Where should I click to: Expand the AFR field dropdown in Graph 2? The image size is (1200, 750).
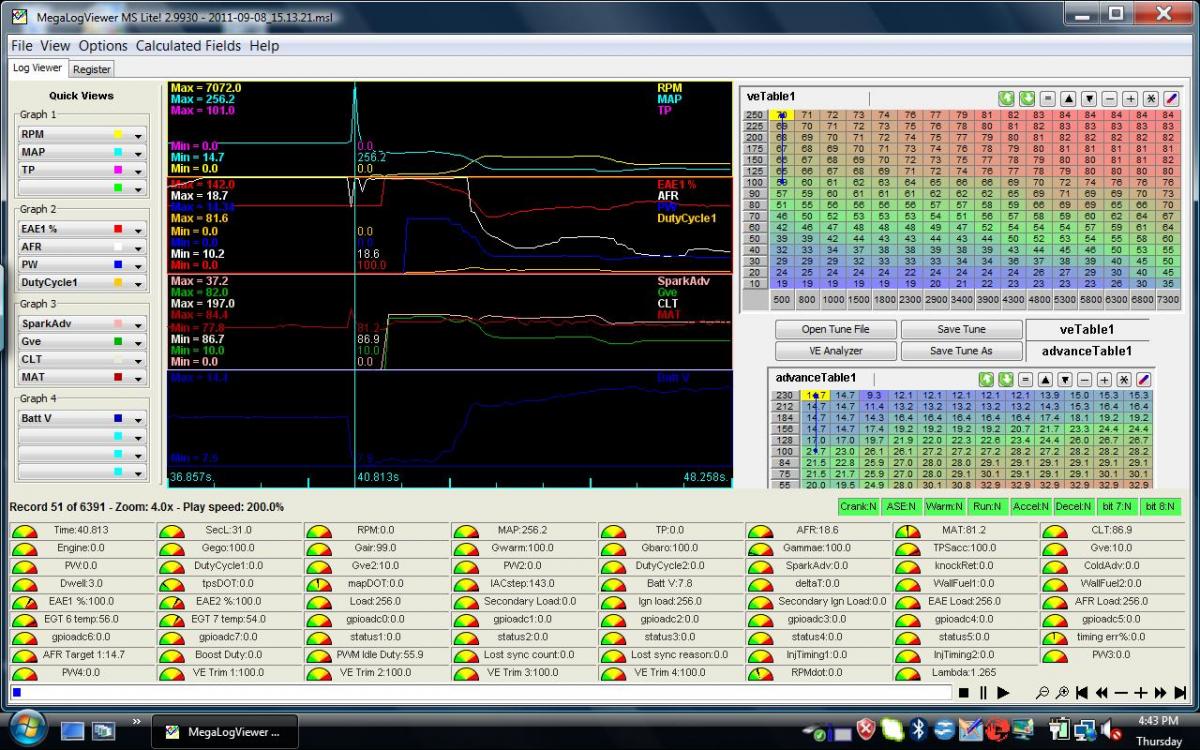139,247
